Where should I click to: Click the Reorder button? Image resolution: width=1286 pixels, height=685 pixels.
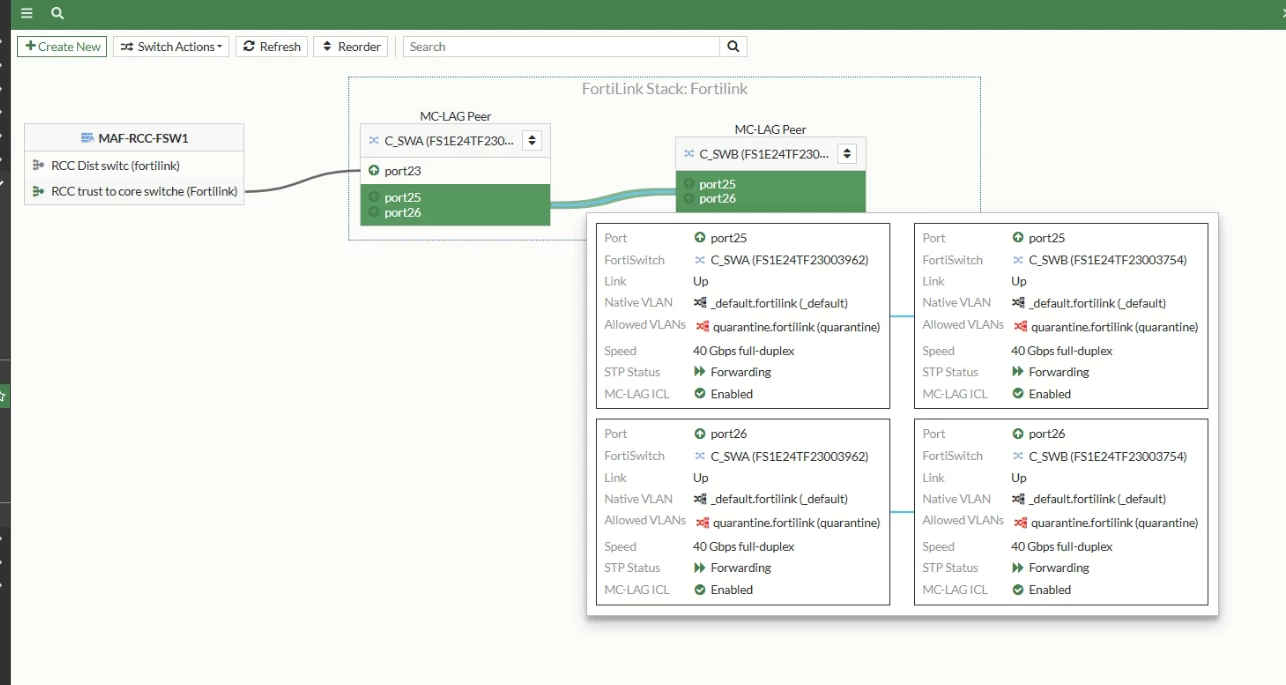[x=351, y=46]
